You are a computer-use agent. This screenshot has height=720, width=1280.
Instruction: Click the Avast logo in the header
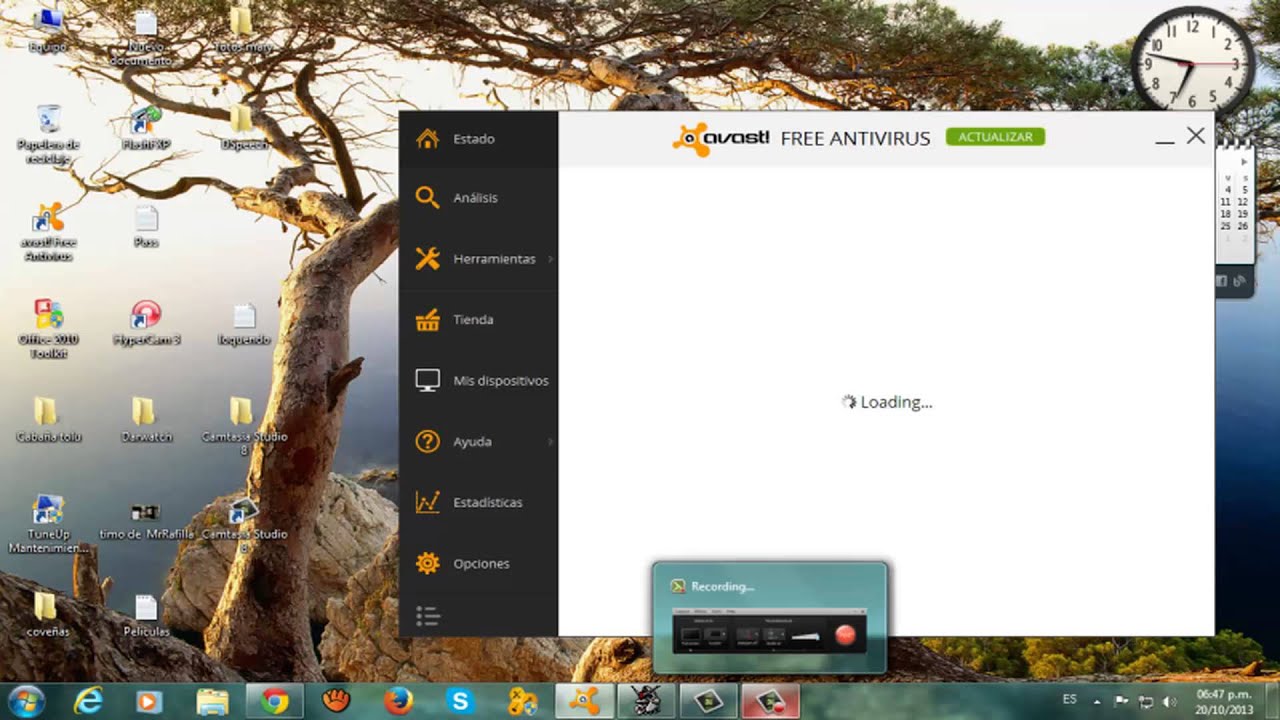[720, 138]
